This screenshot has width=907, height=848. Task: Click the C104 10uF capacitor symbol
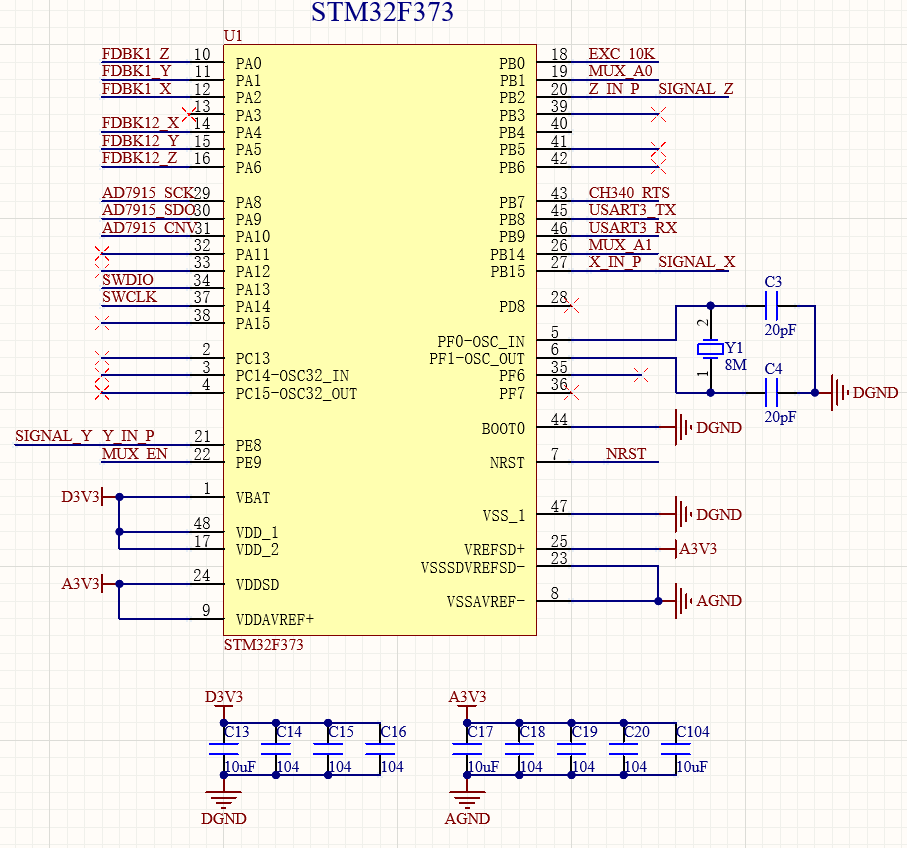(675, 749)
